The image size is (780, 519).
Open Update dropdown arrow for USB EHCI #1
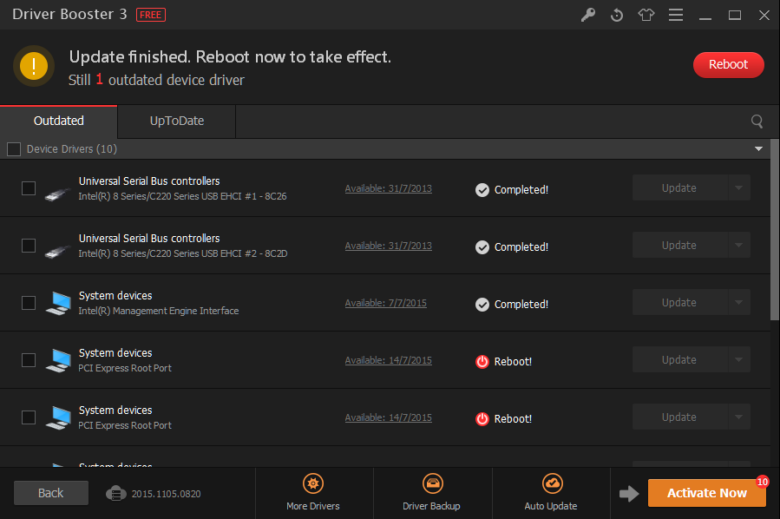739,188
